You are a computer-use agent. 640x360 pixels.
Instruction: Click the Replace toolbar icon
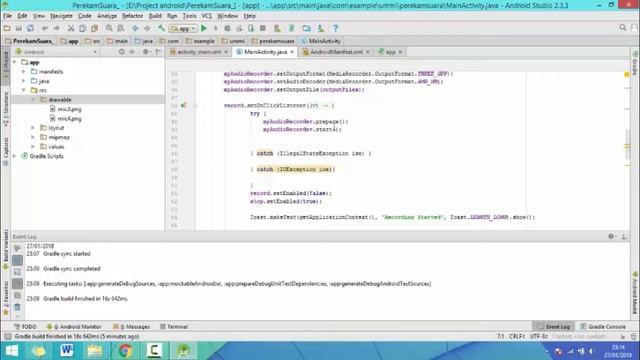121,28
